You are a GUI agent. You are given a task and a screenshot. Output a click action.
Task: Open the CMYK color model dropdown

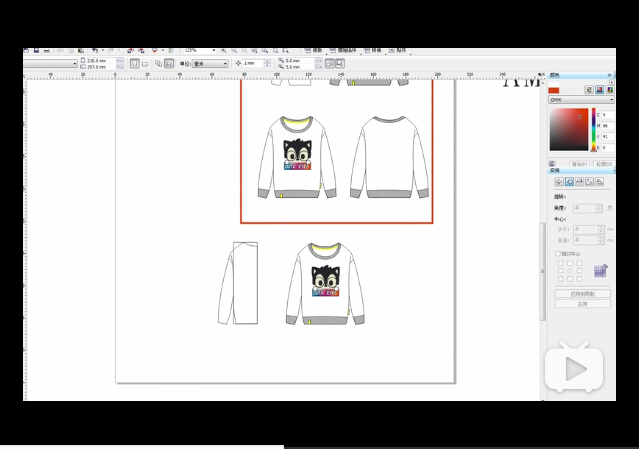(x=581, y=99)
